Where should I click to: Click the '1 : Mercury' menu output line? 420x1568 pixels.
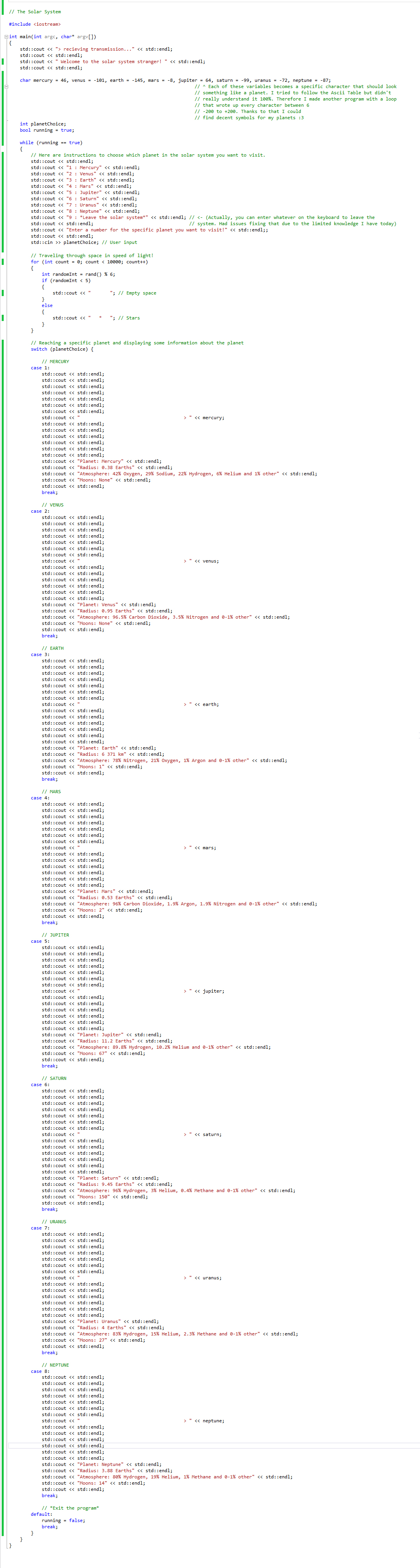[85, 168]
